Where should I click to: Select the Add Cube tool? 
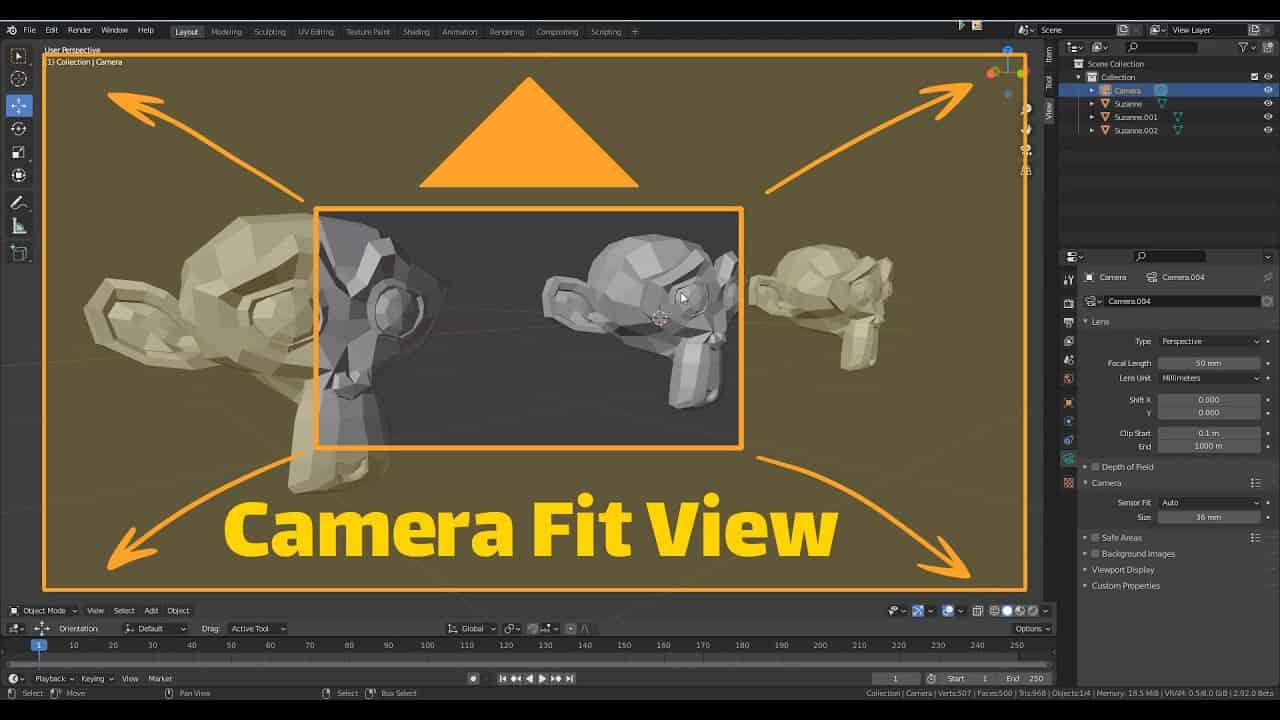(19, 254)
